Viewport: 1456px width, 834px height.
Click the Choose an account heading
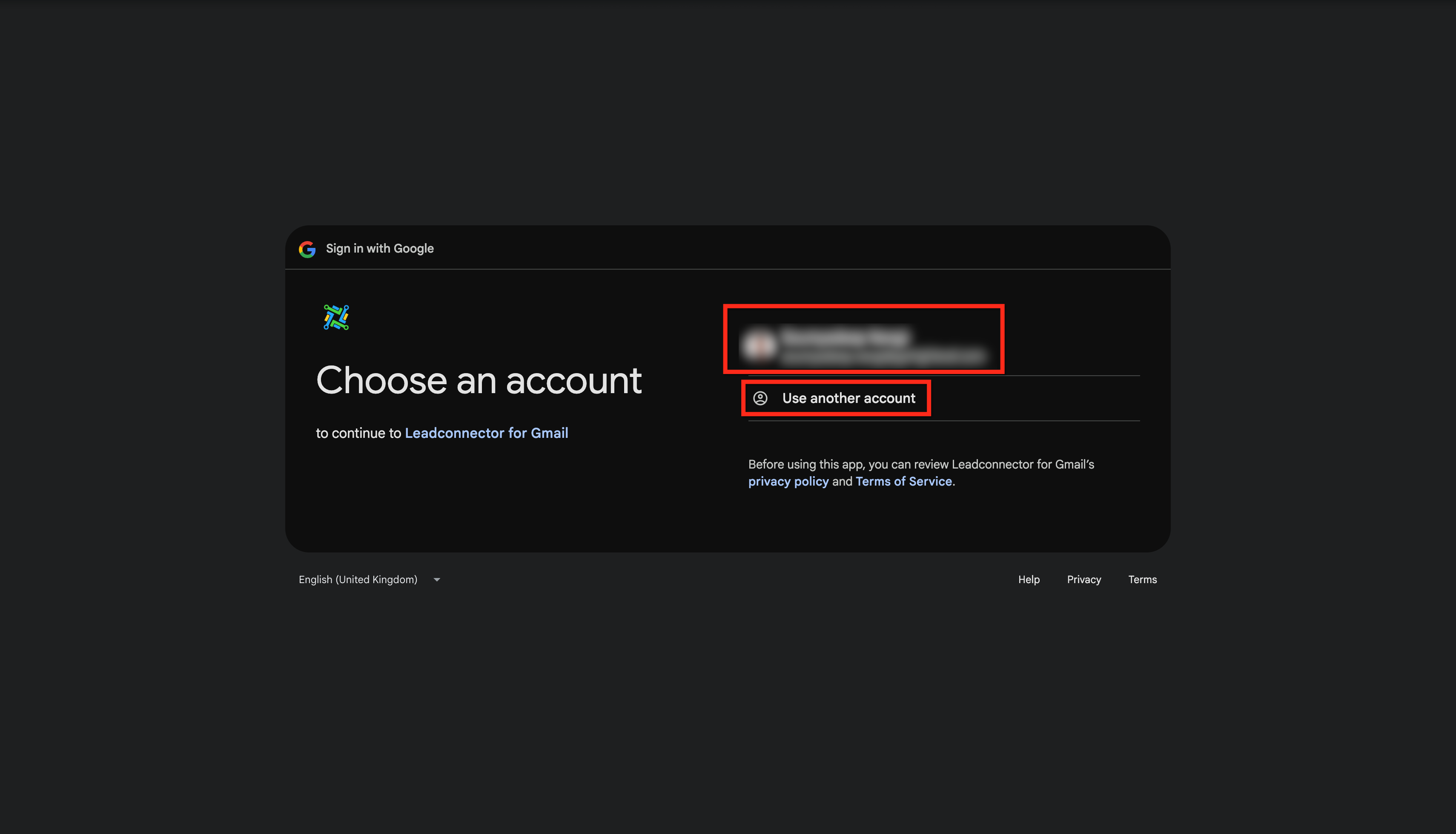(x=479, y=380)
